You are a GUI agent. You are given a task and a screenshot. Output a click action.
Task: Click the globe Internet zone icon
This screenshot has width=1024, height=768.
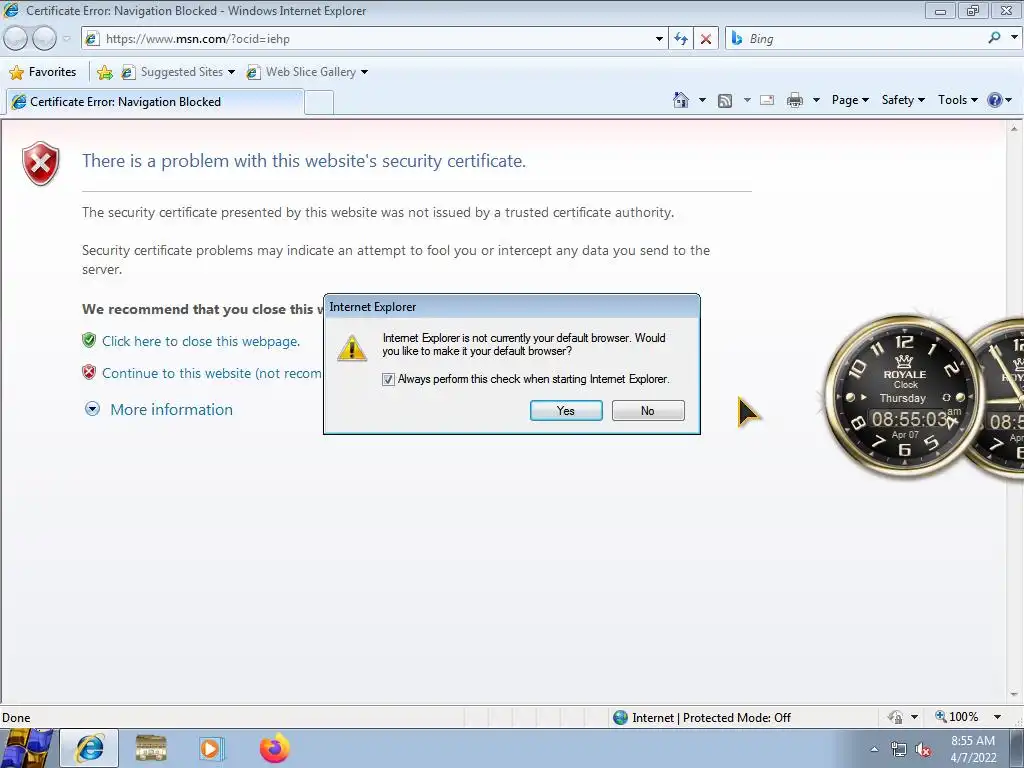(620, 717)
